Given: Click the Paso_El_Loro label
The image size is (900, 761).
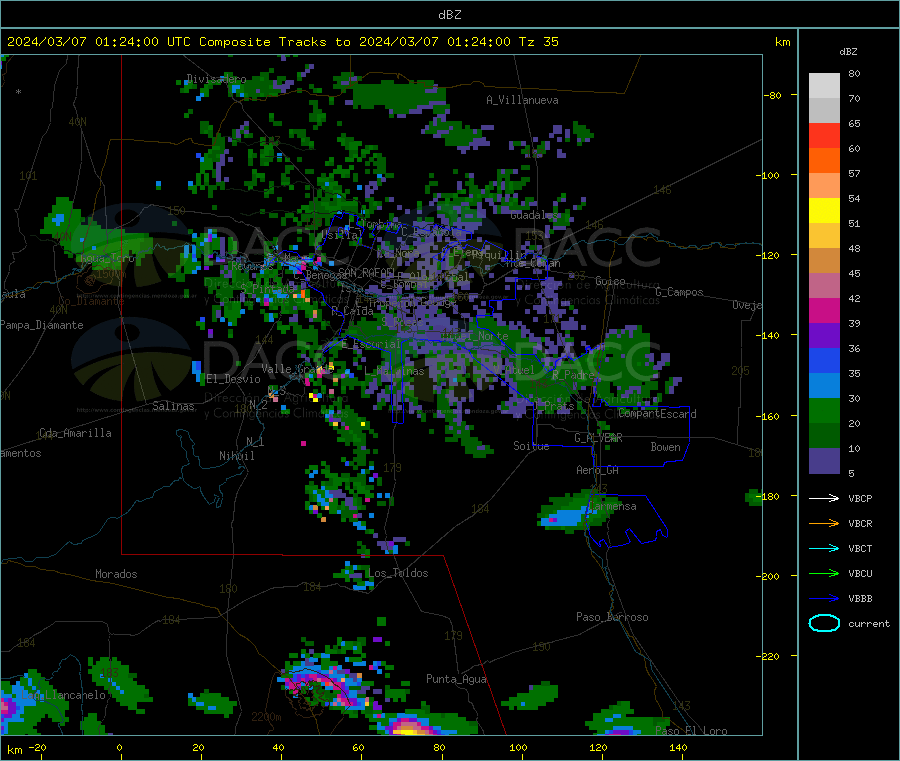Looking at the screenshot, I should (x=691, y=731).
